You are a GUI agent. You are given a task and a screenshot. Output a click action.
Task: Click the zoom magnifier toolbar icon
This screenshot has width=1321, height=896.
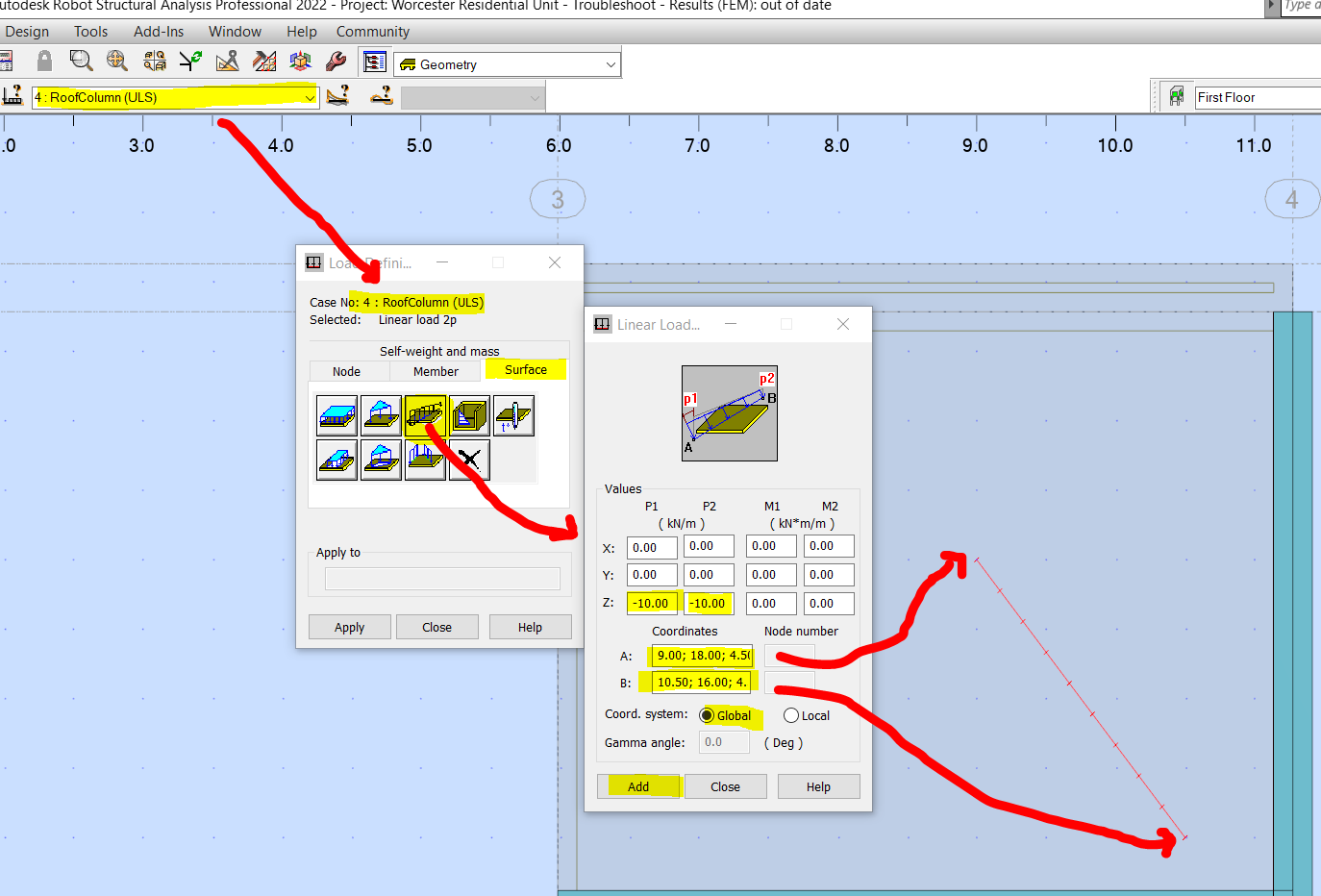pos(82,61)
